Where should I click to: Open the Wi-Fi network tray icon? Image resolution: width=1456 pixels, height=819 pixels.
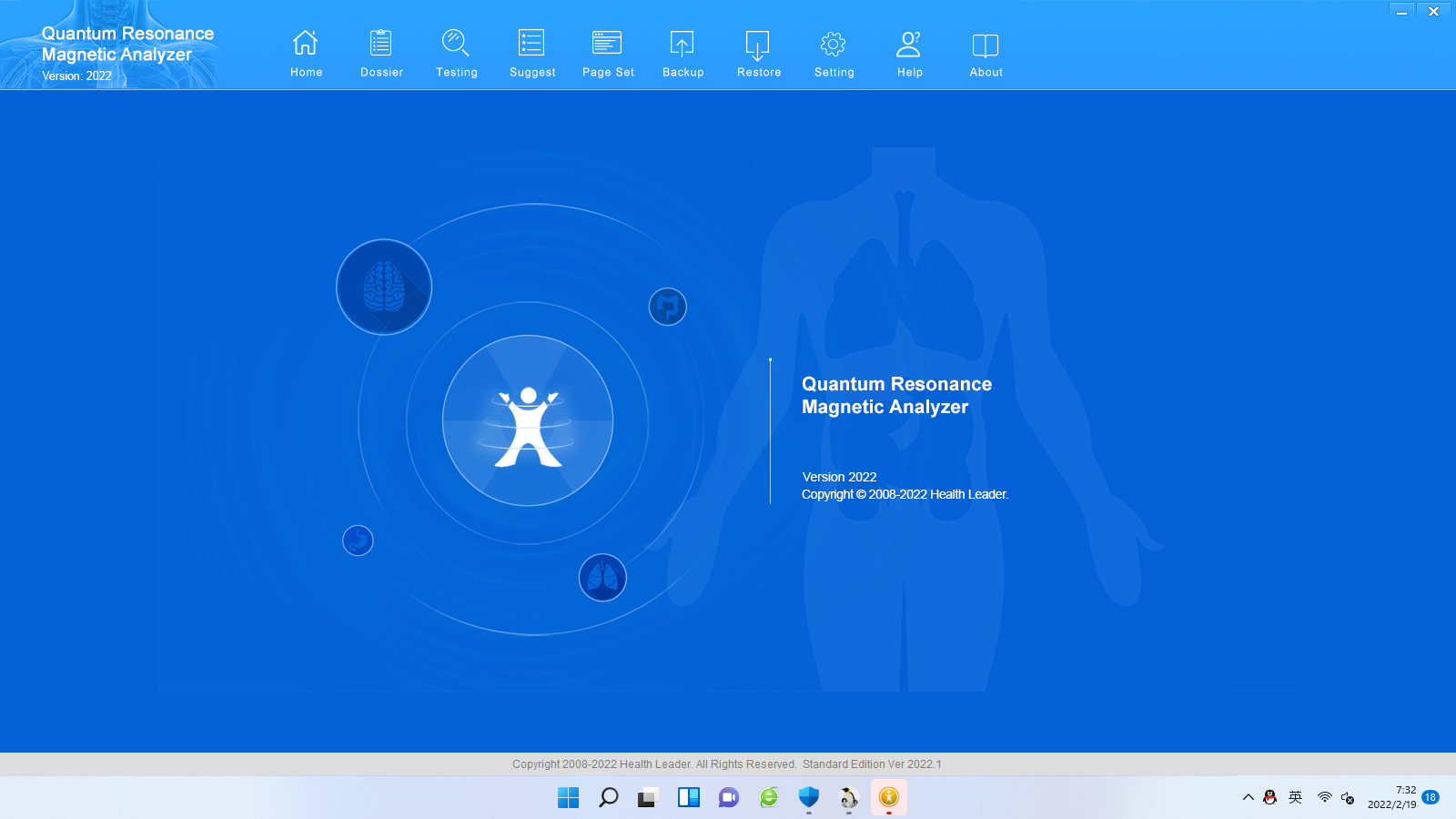coord(1325,798)
